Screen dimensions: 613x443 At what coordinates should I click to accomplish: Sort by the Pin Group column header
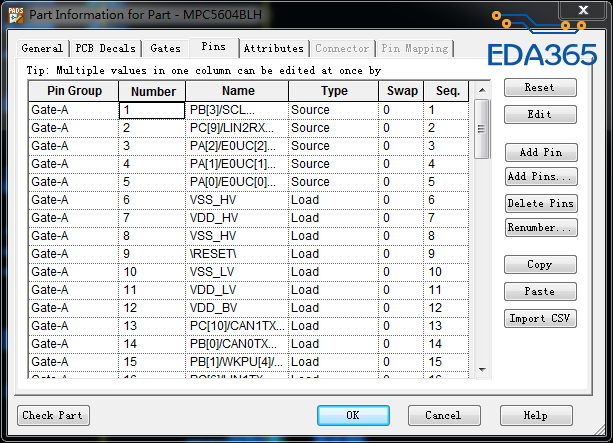pos(74,91)
